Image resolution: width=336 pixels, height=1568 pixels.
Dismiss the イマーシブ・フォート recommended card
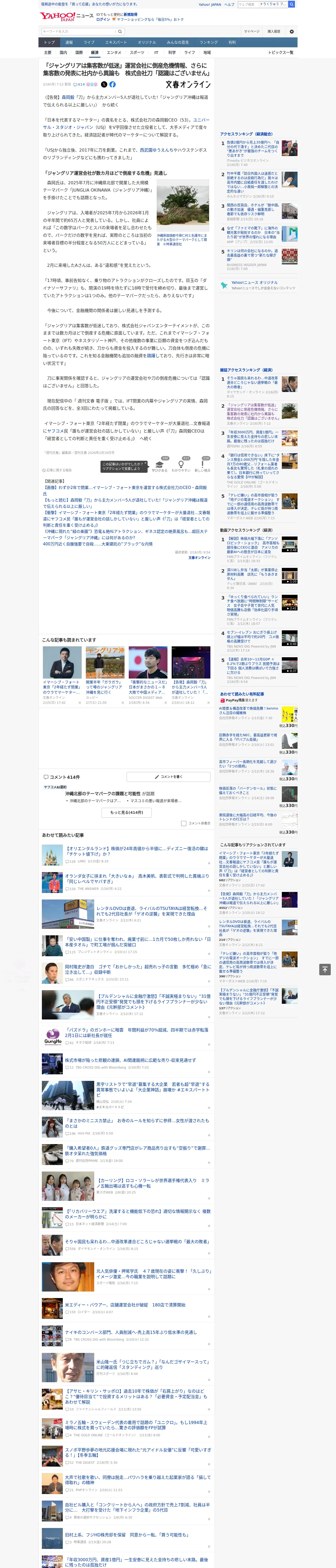tap(79, 702)
